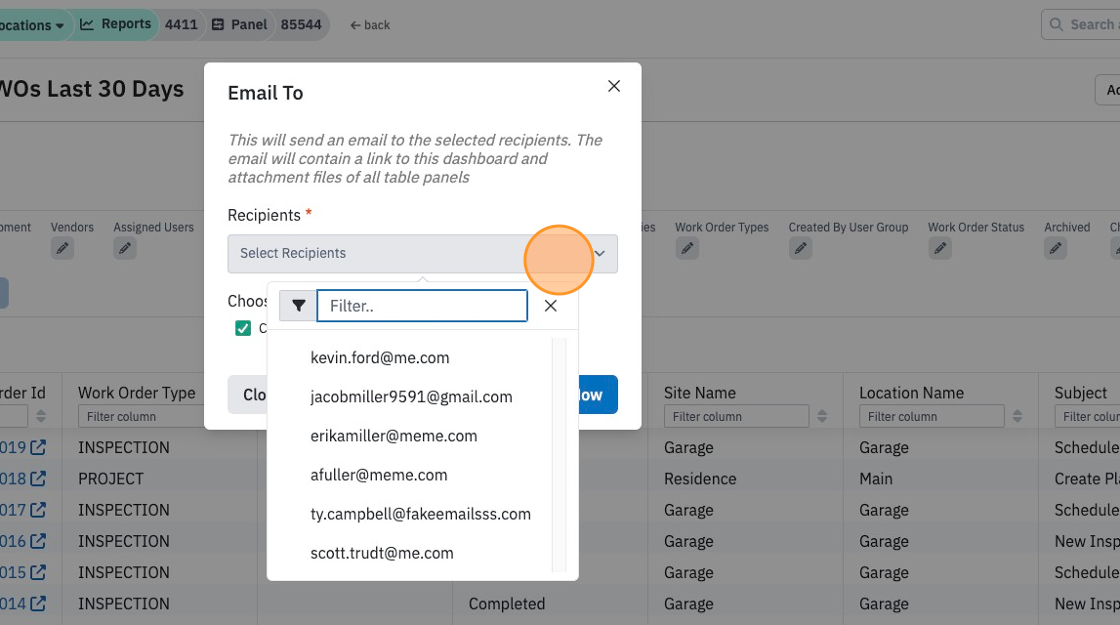Clear the recipient filter with X icon
1120x625 pixels.
point(551,306)
